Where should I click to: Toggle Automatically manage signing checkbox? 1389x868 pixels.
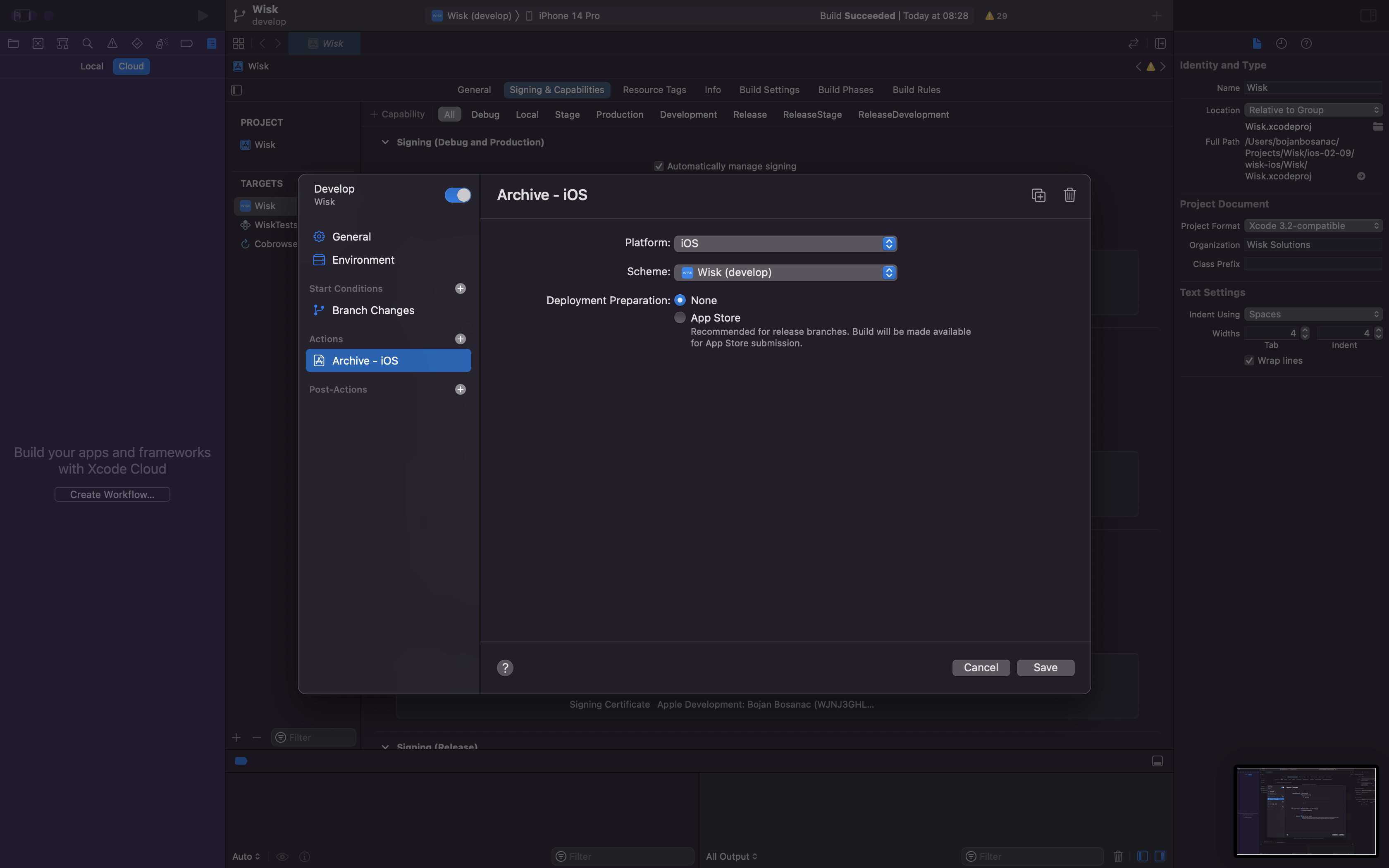(659, 167)
